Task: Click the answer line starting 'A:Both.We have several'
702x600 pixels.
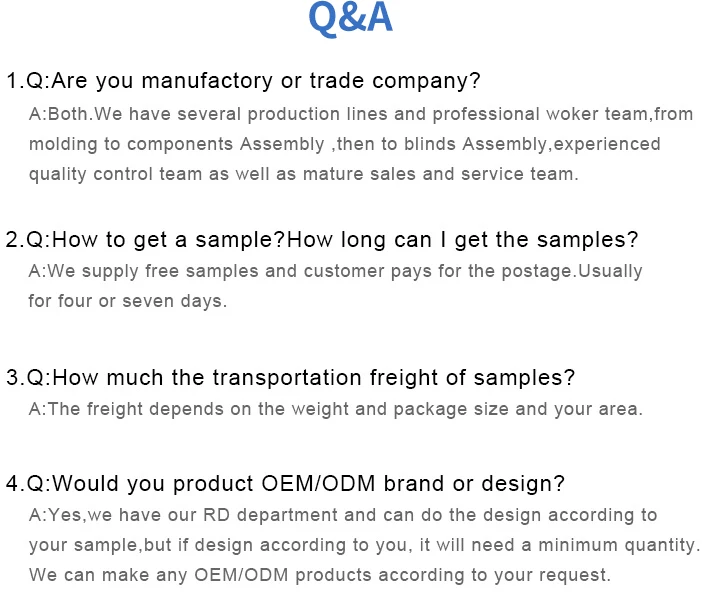Action: tap(361, 114)
